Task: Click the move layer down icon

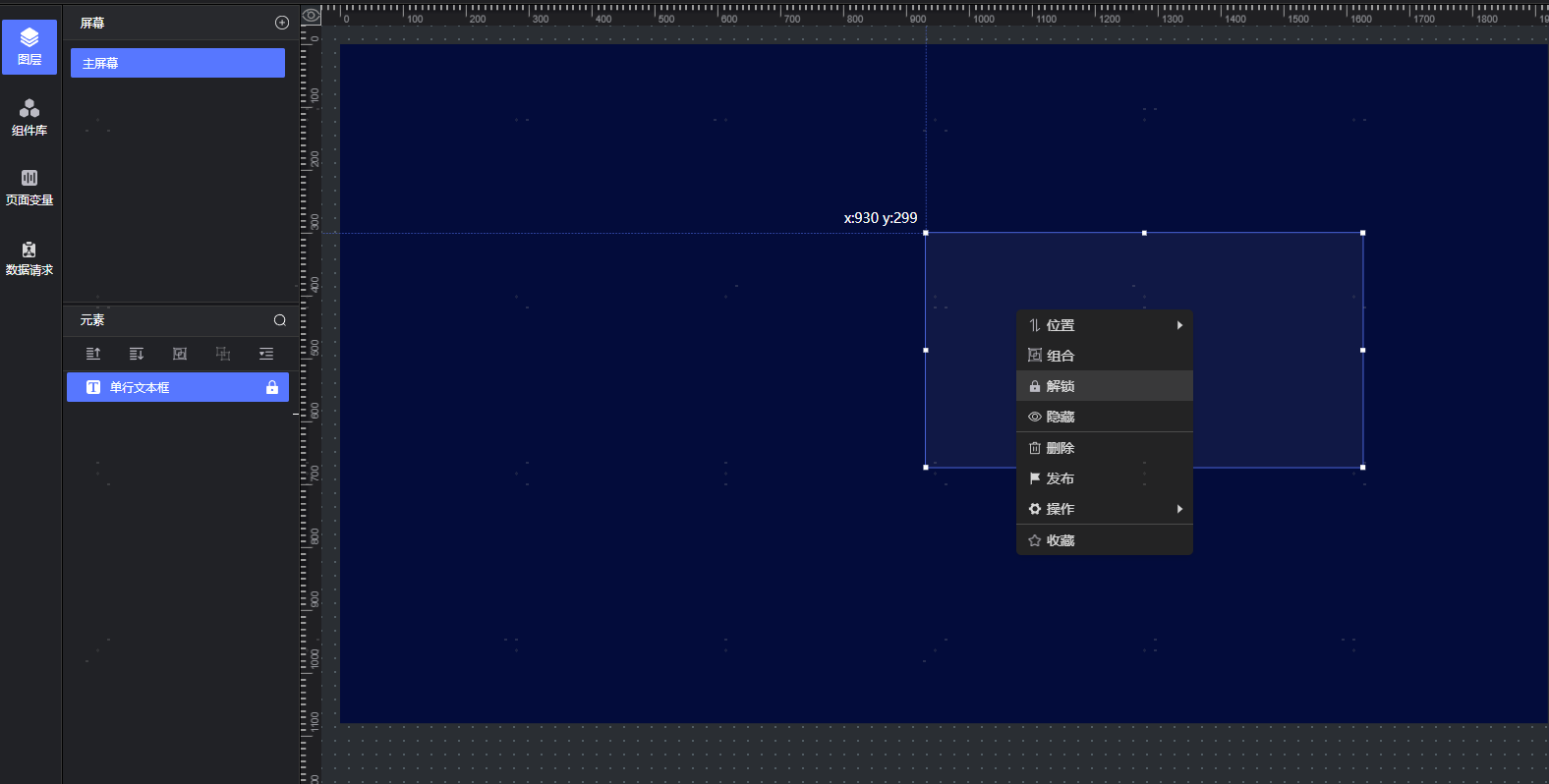Action: [x=137, y=354]
